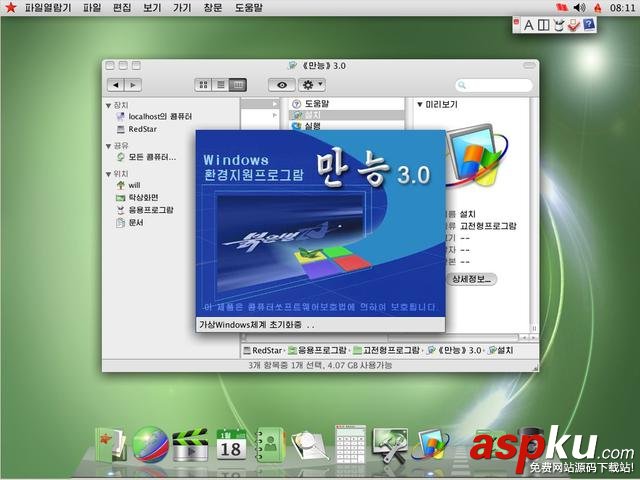Click the eye quick look button
640x480 pixels.
point(282,85)
